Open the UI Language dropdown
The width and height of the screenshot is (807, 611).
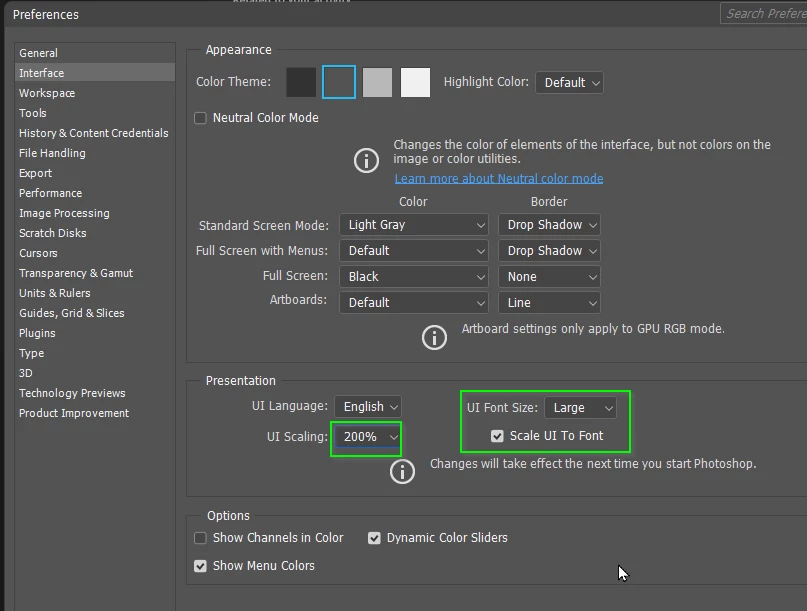pos(368,407)
